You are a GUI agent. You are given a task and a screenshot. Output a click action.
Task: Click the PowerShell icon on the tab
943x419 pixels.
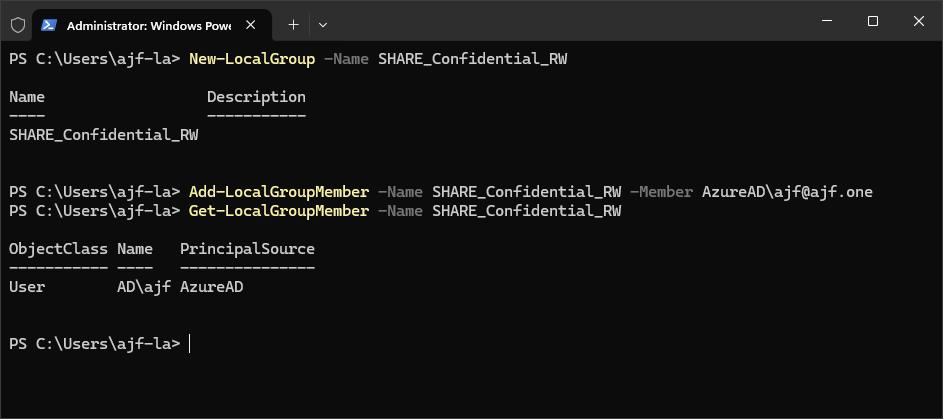[x=49, y=25]
